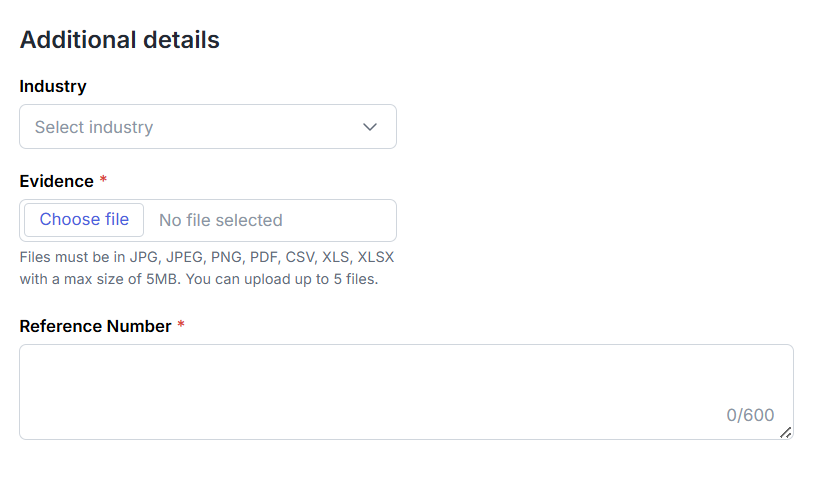Click the "No file selected" text

tap(221, 220)
